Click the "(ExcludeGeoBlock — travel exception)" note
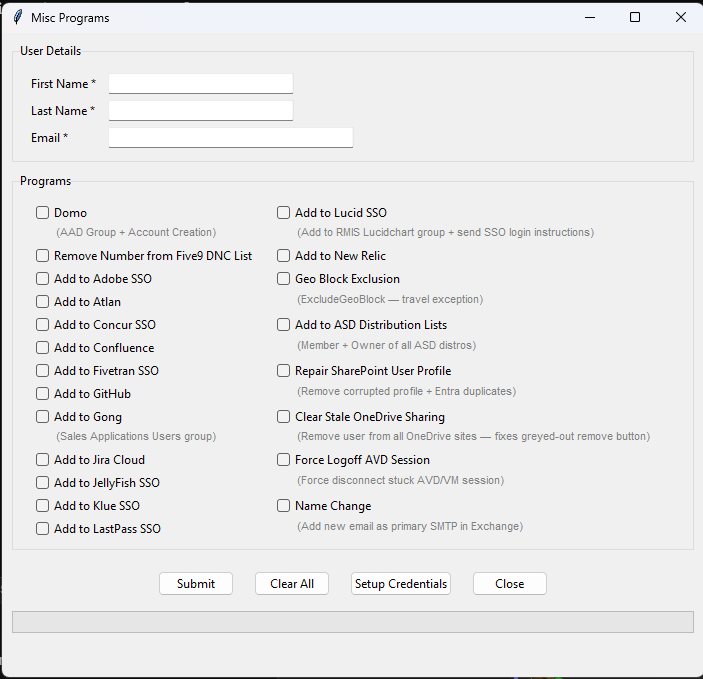 [x=390, y=299]
